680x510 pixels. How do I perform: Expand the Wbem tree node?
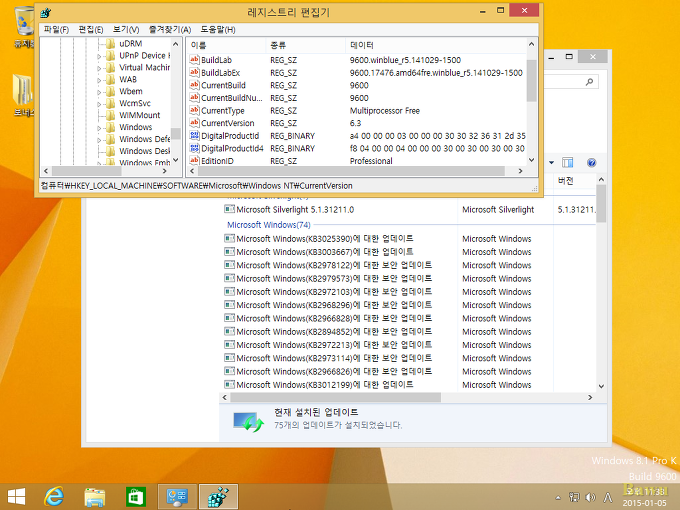coord(99,92)
